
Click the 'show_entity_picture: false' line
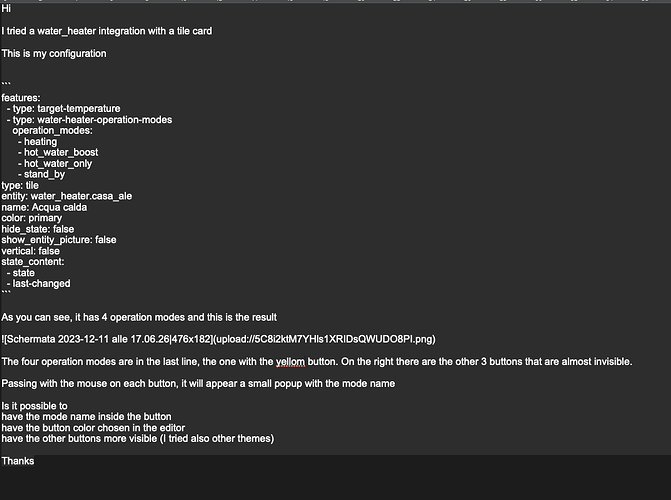pyautogui.click(x=59, y=240)
